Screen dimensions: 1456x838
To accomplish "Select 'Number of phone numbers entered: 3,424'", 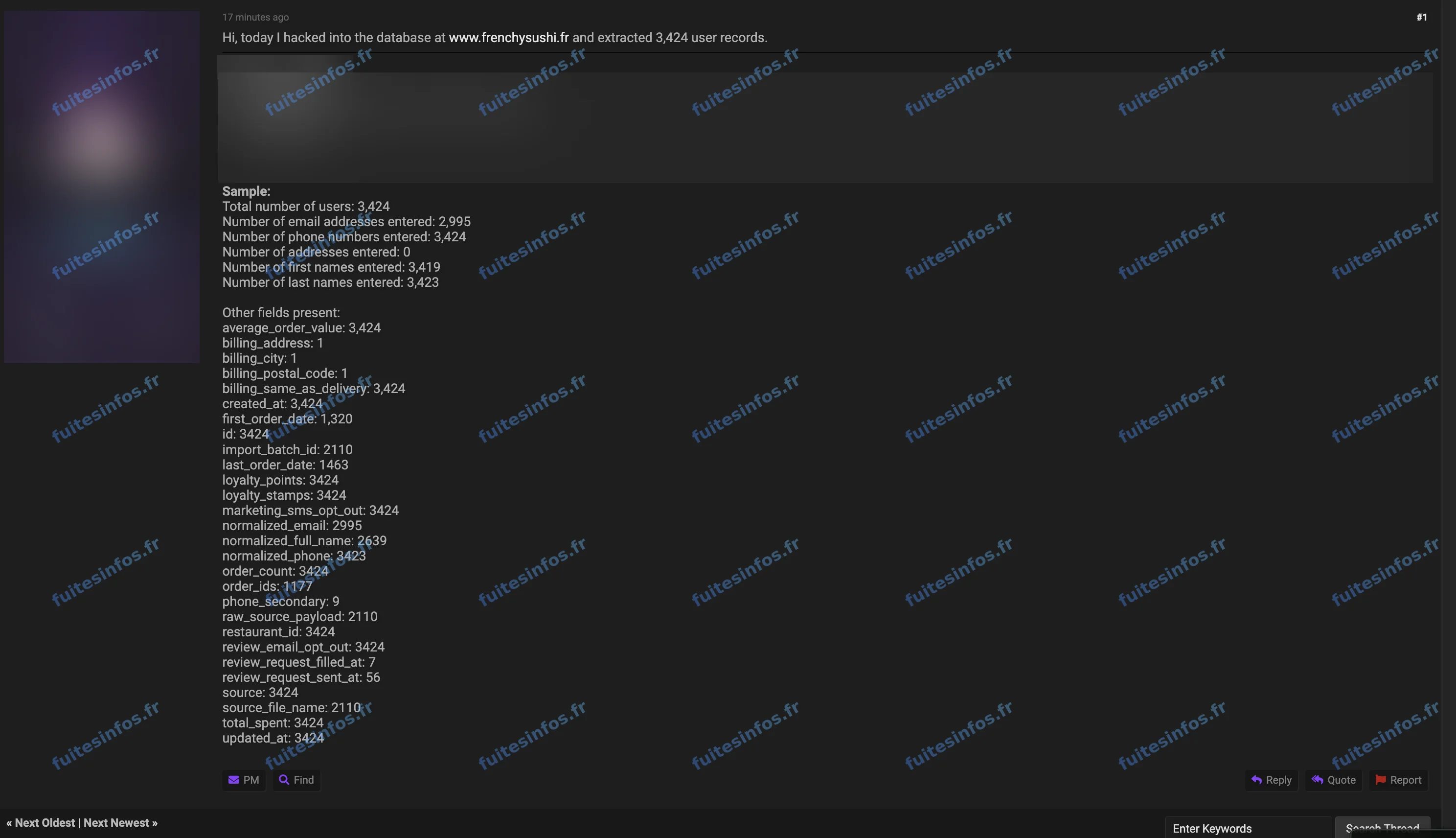I will tap(344, 236).
